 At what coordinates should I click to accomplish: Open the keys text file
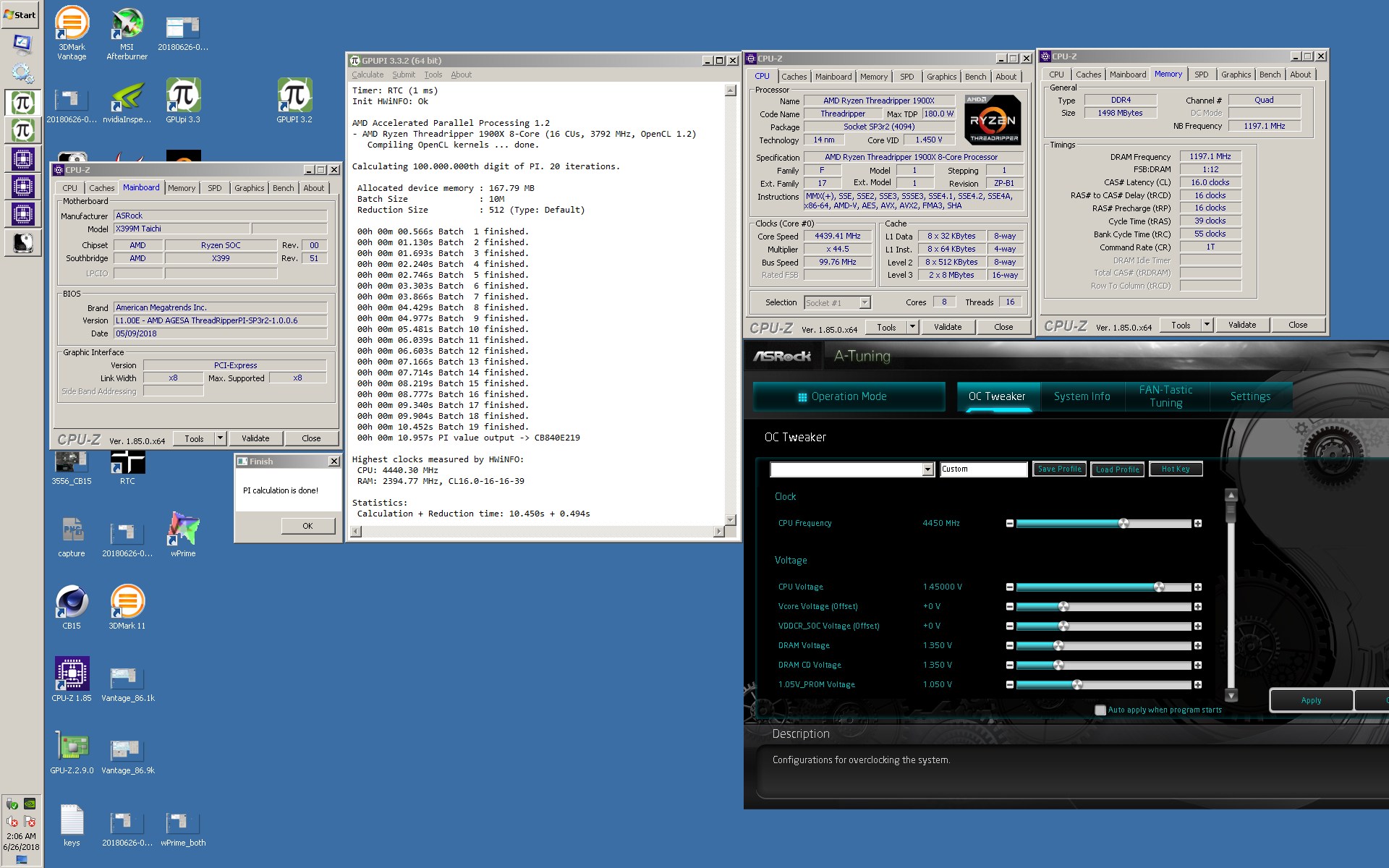pos(72,825)
